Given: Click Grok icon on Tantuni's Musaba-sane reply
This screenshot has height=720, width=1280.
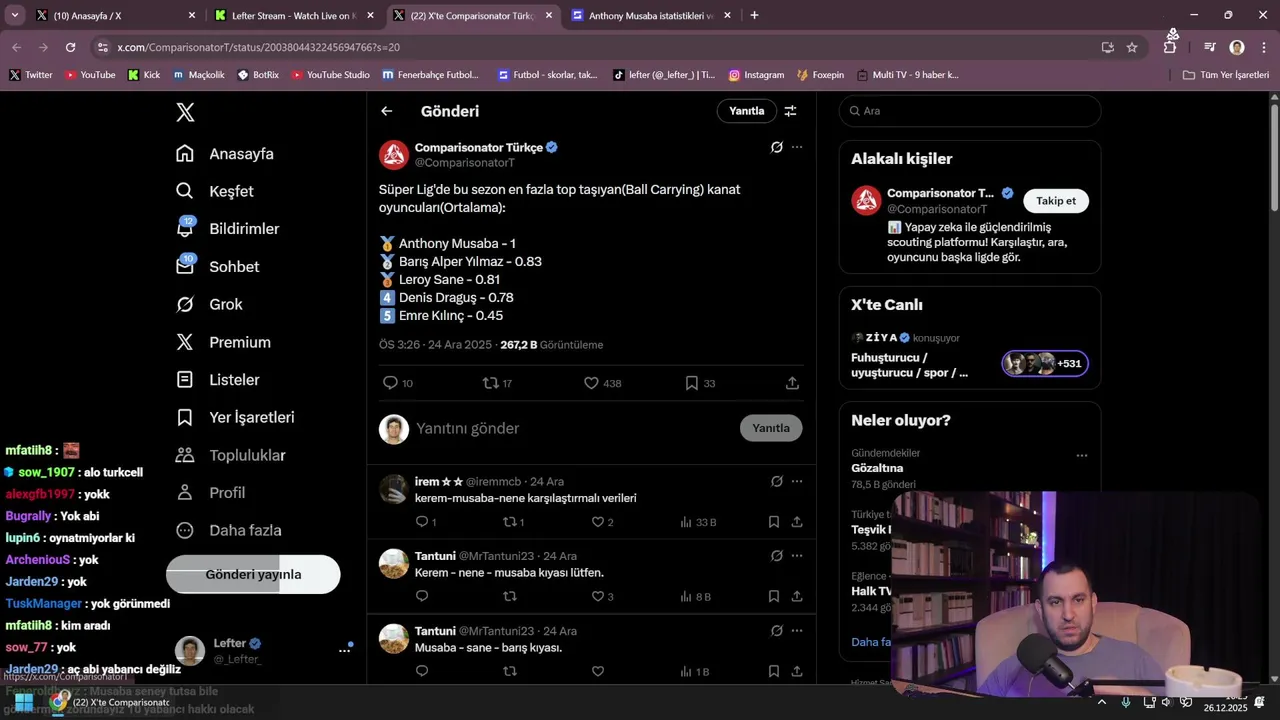Looking at the screenshot, I should pyautogui.click(x=777, y=631).
